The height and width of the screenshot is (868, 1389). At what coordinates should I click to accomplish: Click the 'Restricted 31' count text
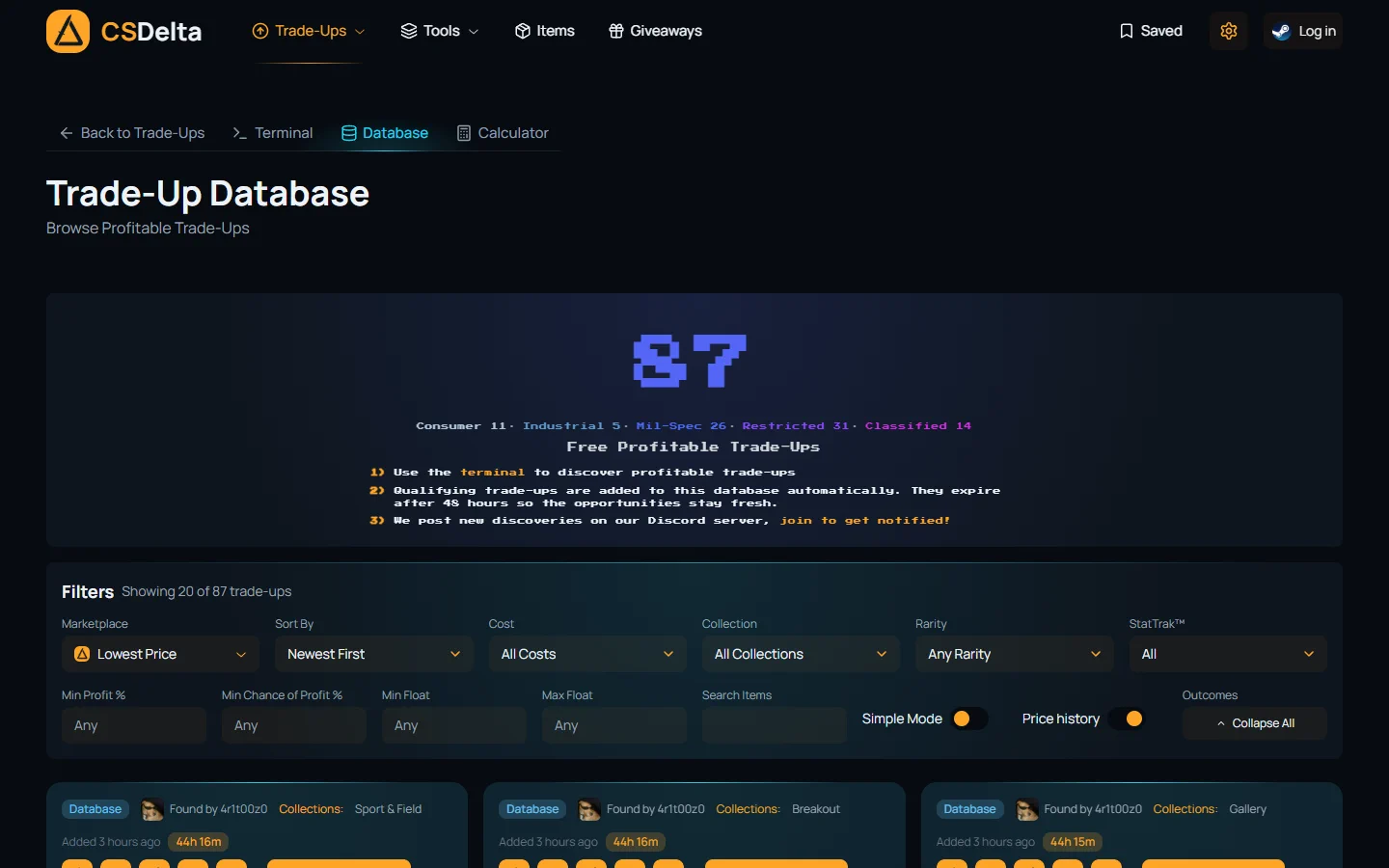796,426
